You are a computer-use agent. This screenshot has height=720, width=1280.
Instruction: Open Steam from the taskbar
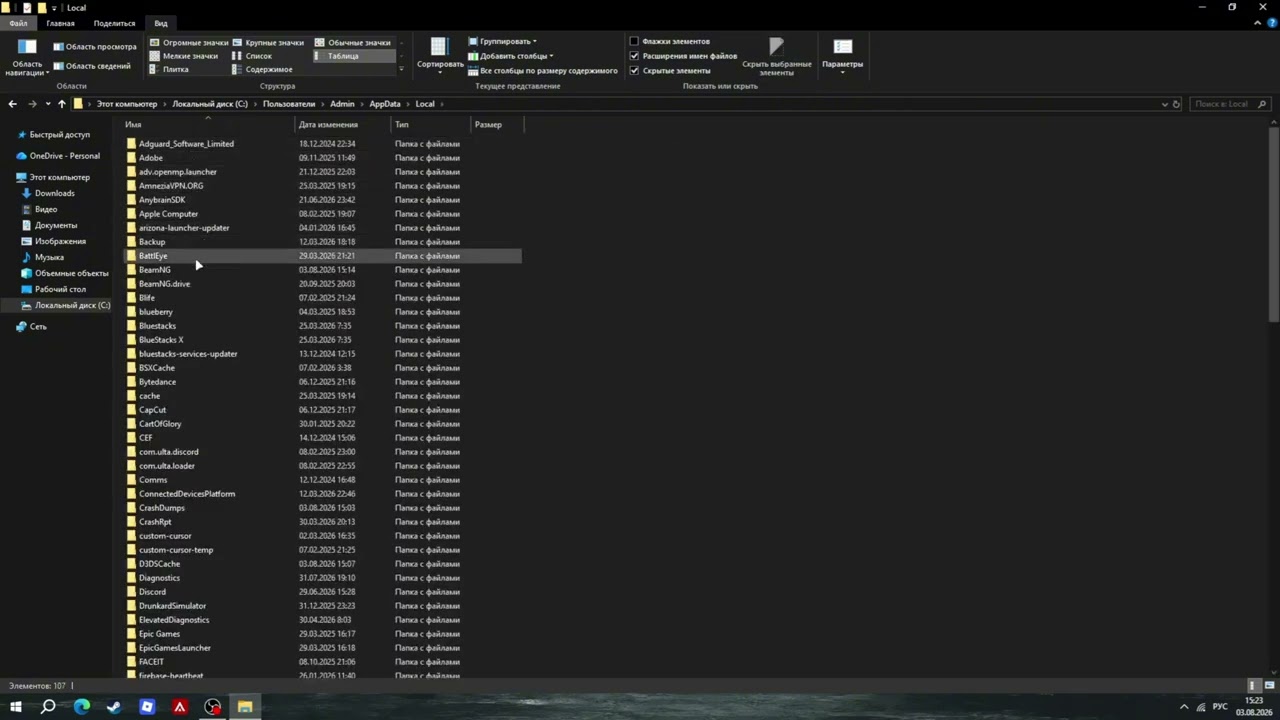point(114,707)
